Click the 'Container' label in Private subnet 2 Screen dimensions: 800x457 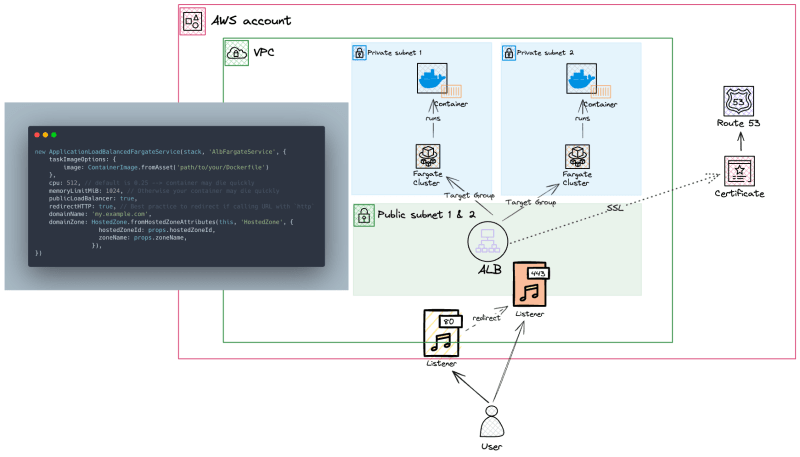point(601,104)
